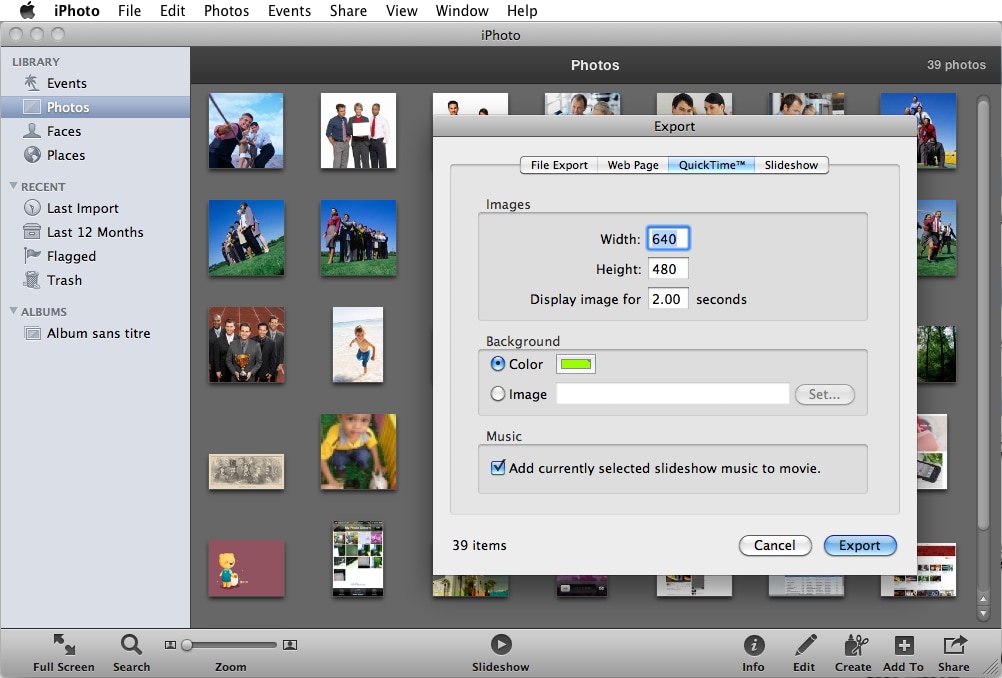The image size is (1002, 678).
Task: Click the scrollbar down arrow
Action: click(983, 614)
